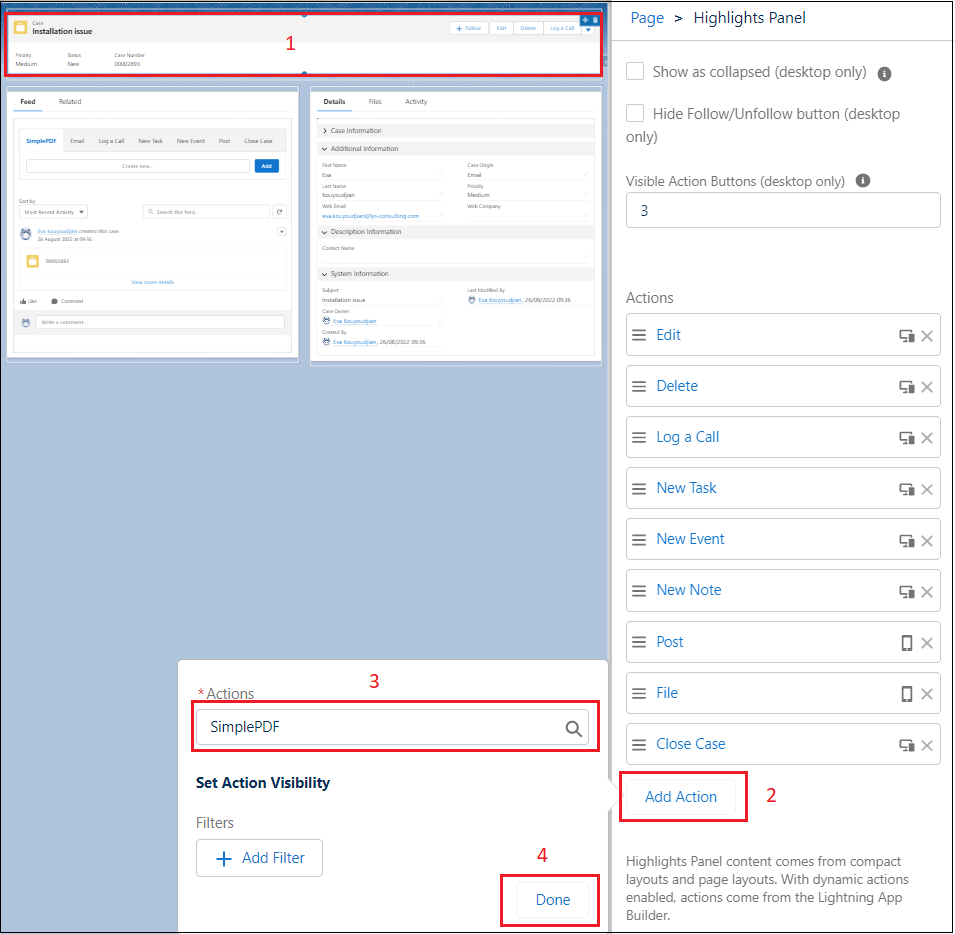Click info icon beside Show as collapsed

(884, 73)
